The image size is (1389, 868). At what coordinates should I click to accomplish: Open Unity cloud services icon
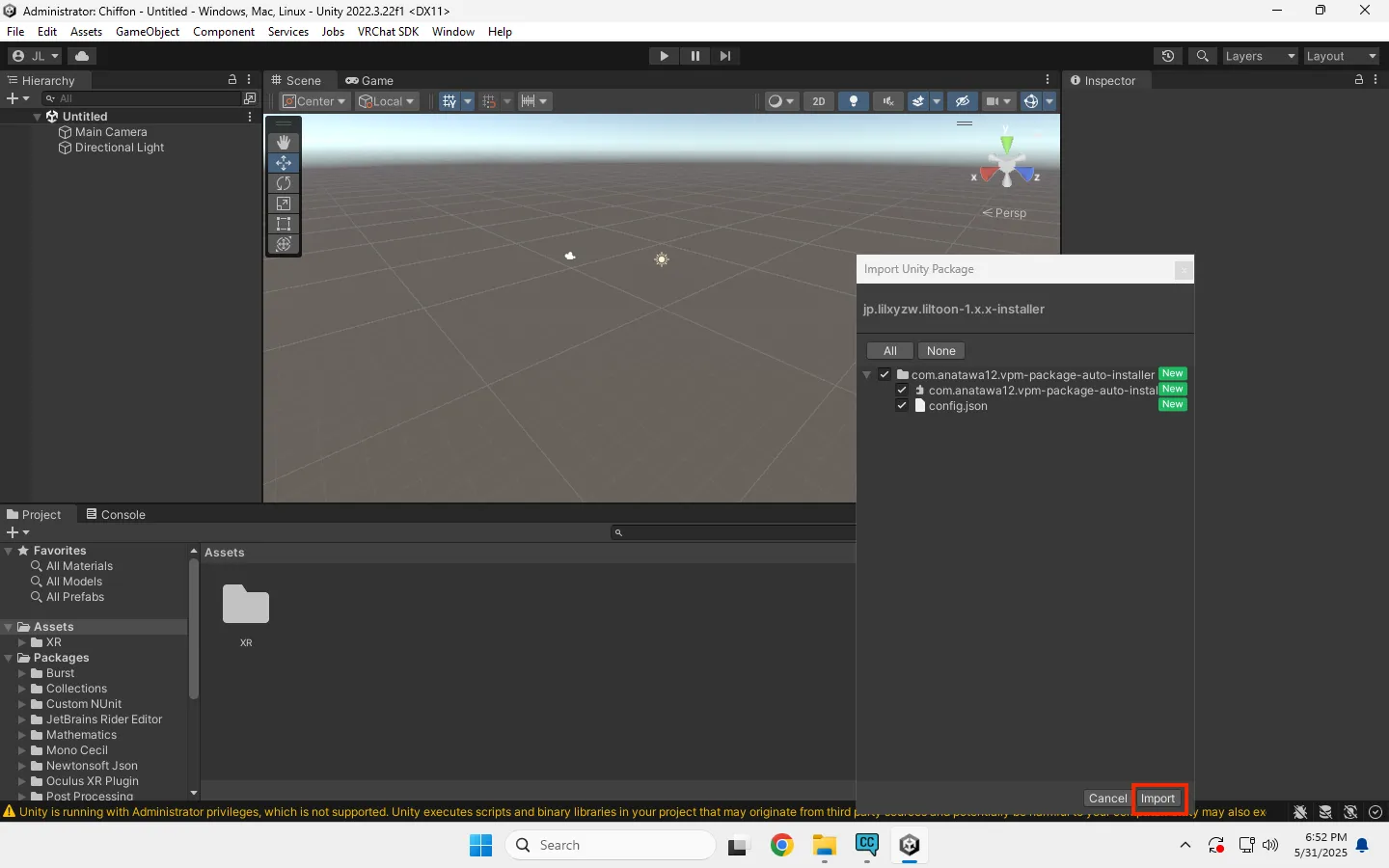click(x=82, y=56)
